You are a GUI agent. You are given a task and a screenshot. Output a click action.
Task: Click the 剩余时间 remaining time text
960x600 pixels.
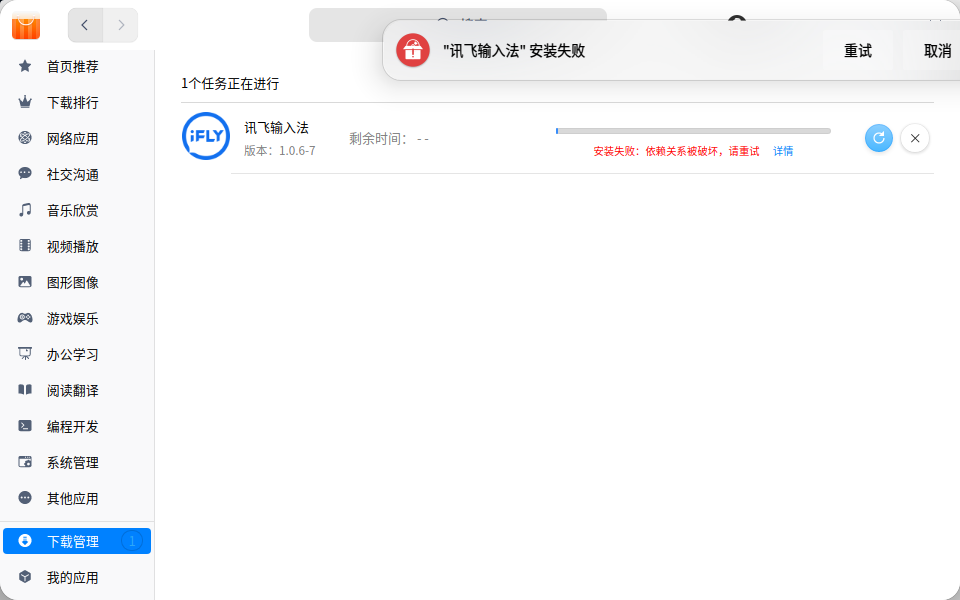click(x=389, y=139)
